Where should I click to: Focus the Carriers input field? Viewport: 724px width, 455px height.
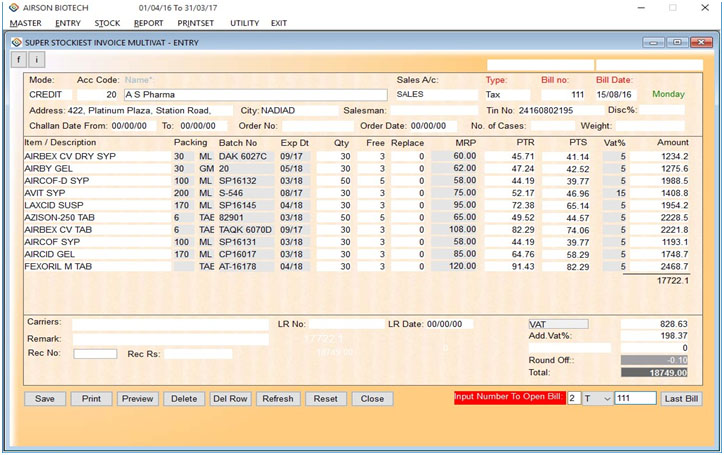(170, 324)
